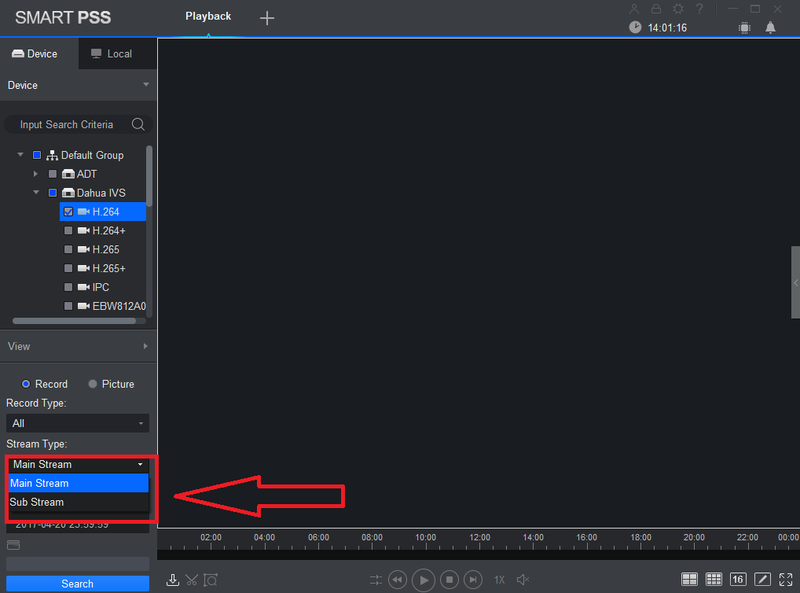This screenshot has width=800, height=593.
Task: Switch to 16-window split layout
Action: point(737,579)
